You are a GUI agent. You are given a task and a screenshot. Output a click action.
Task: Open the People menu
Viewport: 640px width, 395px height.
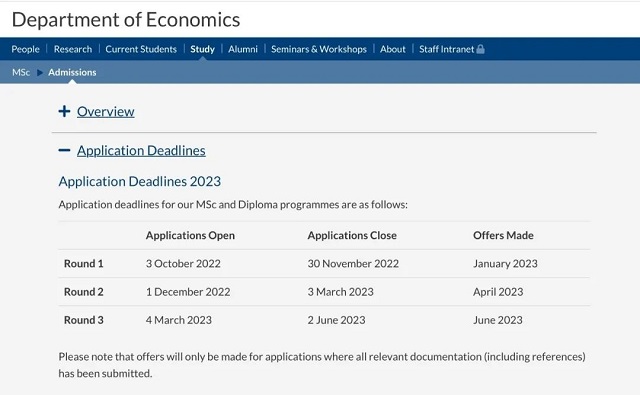click(x=25, y=49)
